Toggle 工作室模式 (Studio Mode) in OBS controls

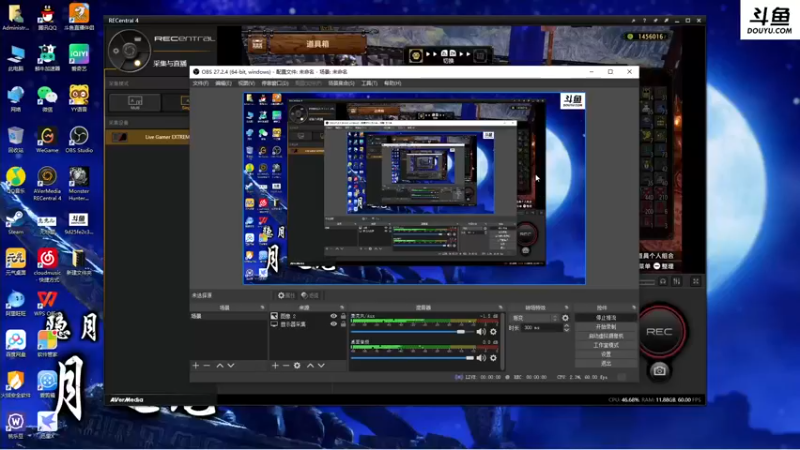pos(606,345)
